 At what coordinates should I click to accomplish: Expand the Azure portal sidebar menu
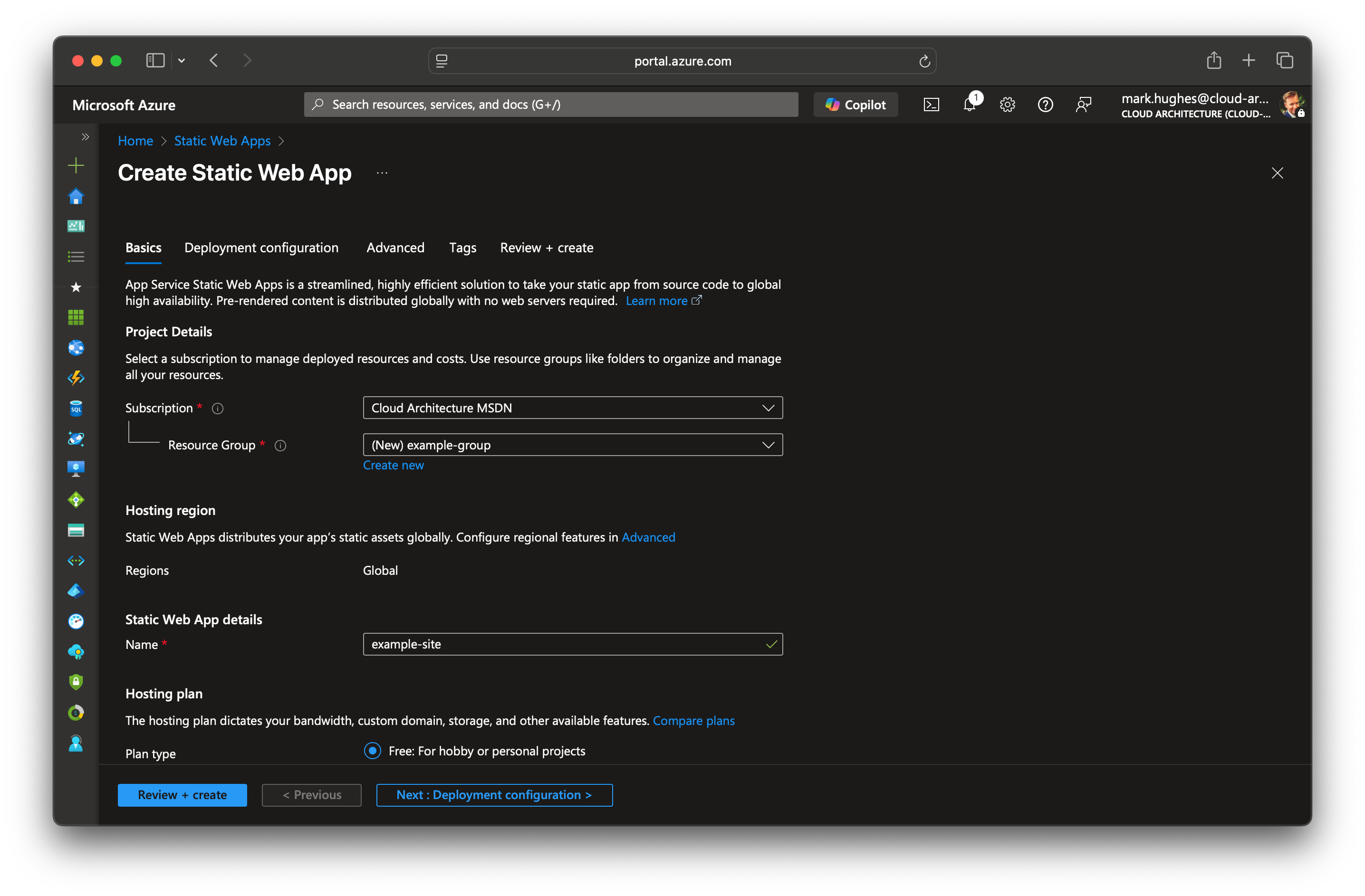click(x=86, y=137)
